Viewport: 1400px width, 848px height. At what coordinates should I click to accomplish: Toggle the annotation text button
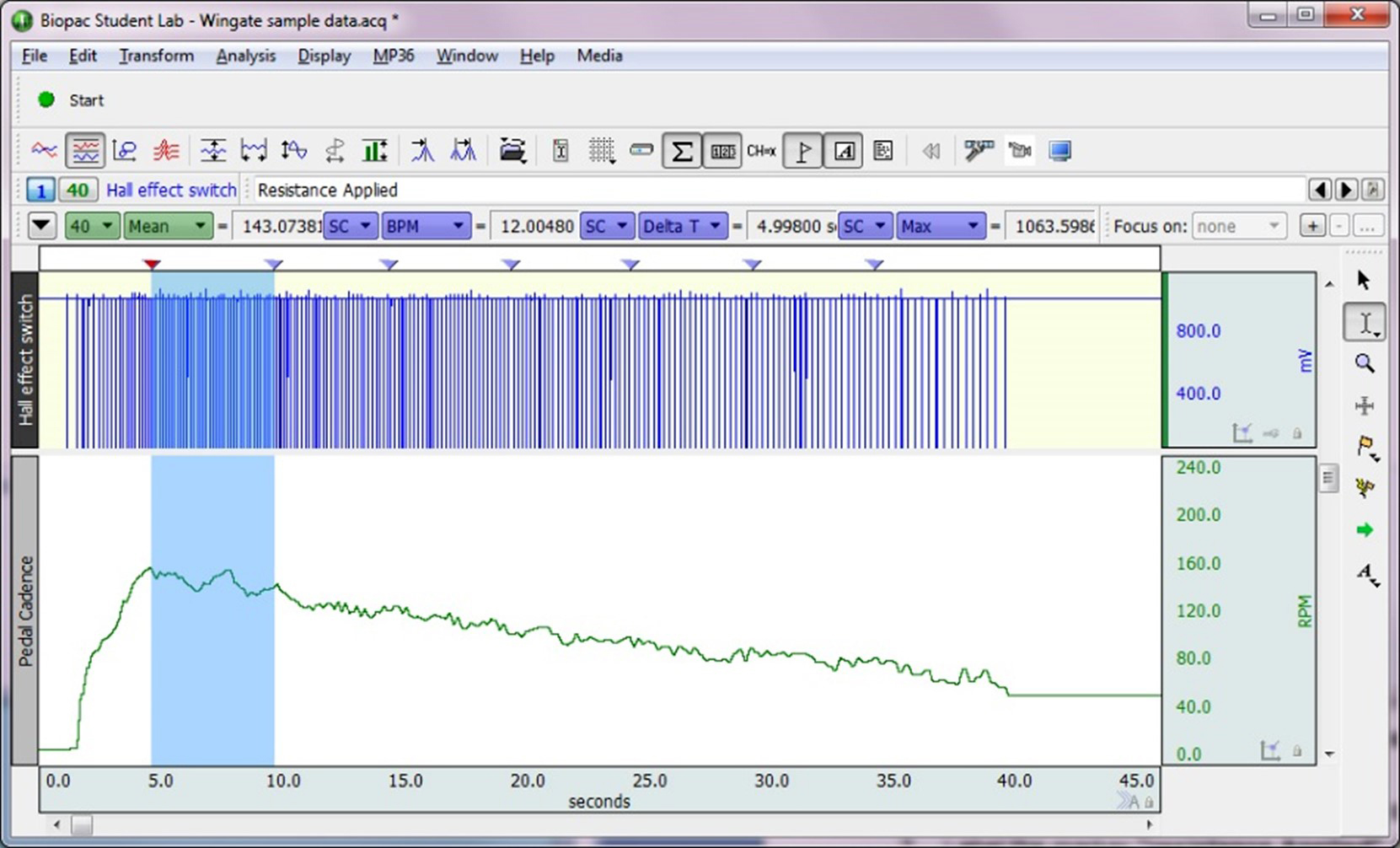843,151
